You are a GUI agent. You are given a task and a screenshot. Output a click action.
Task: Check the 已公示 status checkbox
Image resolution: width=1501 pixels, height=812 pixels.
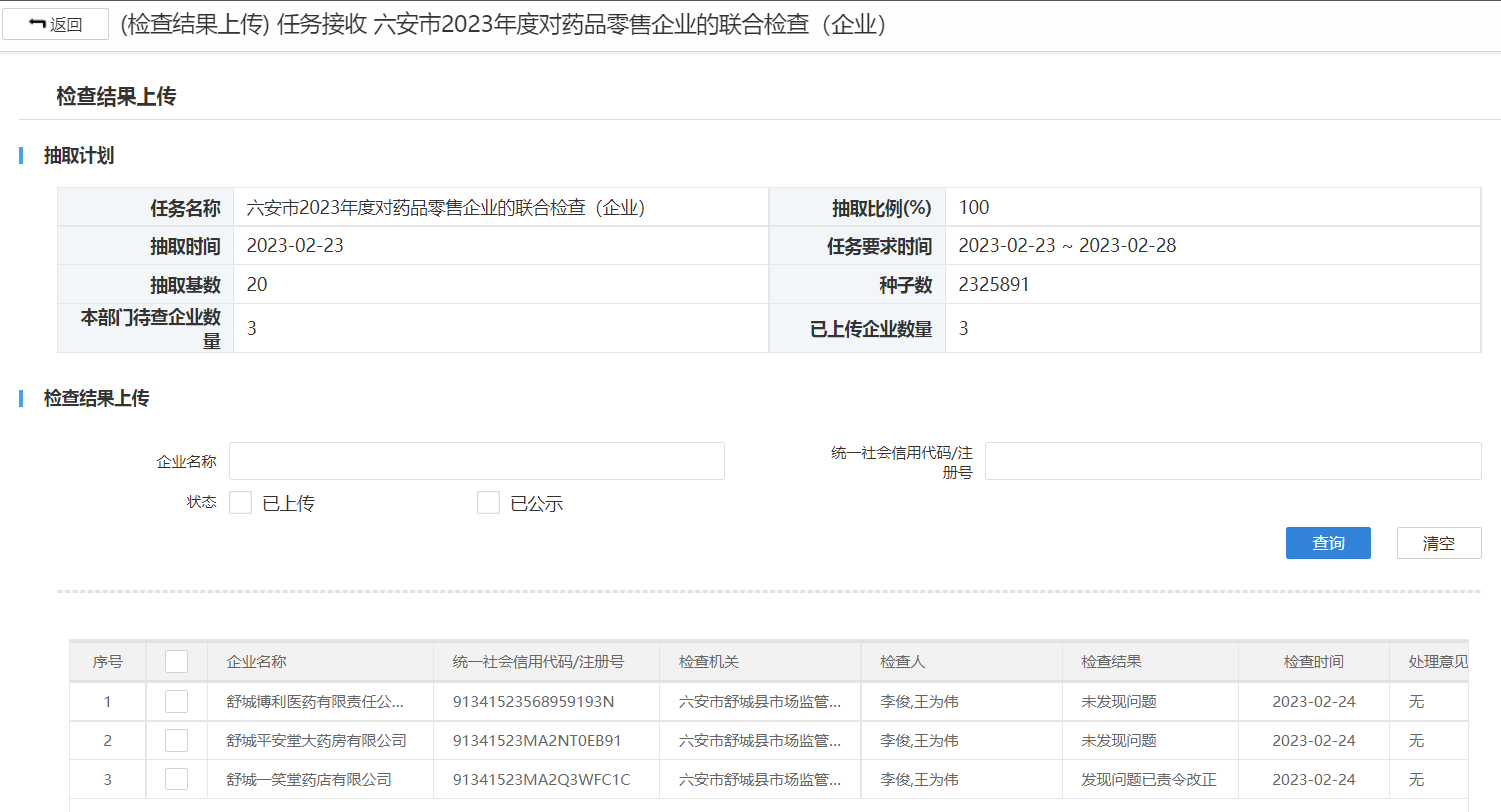coord(488,503)
